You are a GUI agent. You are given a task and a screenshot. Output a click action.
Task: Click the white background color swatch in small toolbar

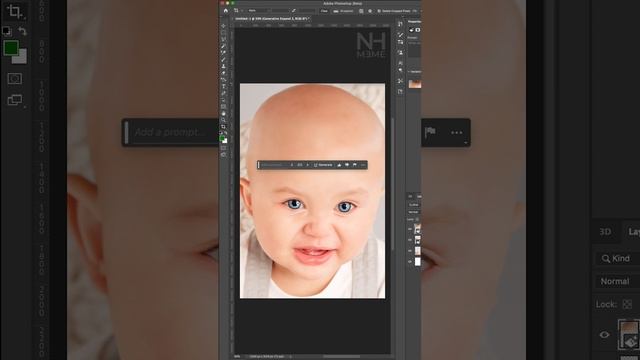[x=225, y=141]
